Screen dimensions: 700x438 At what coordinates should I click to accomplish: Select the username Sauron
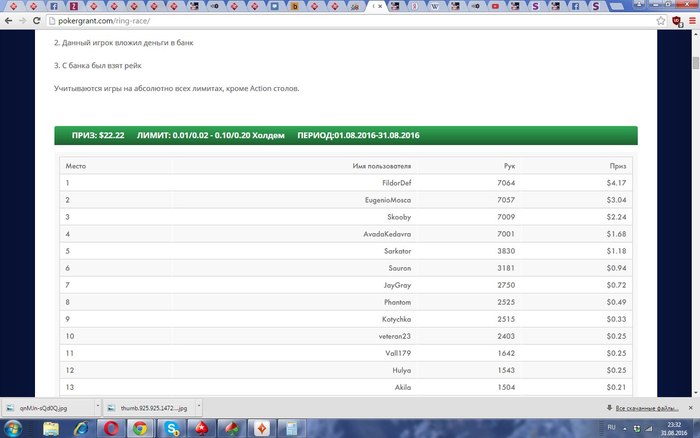tap(400, 268)
